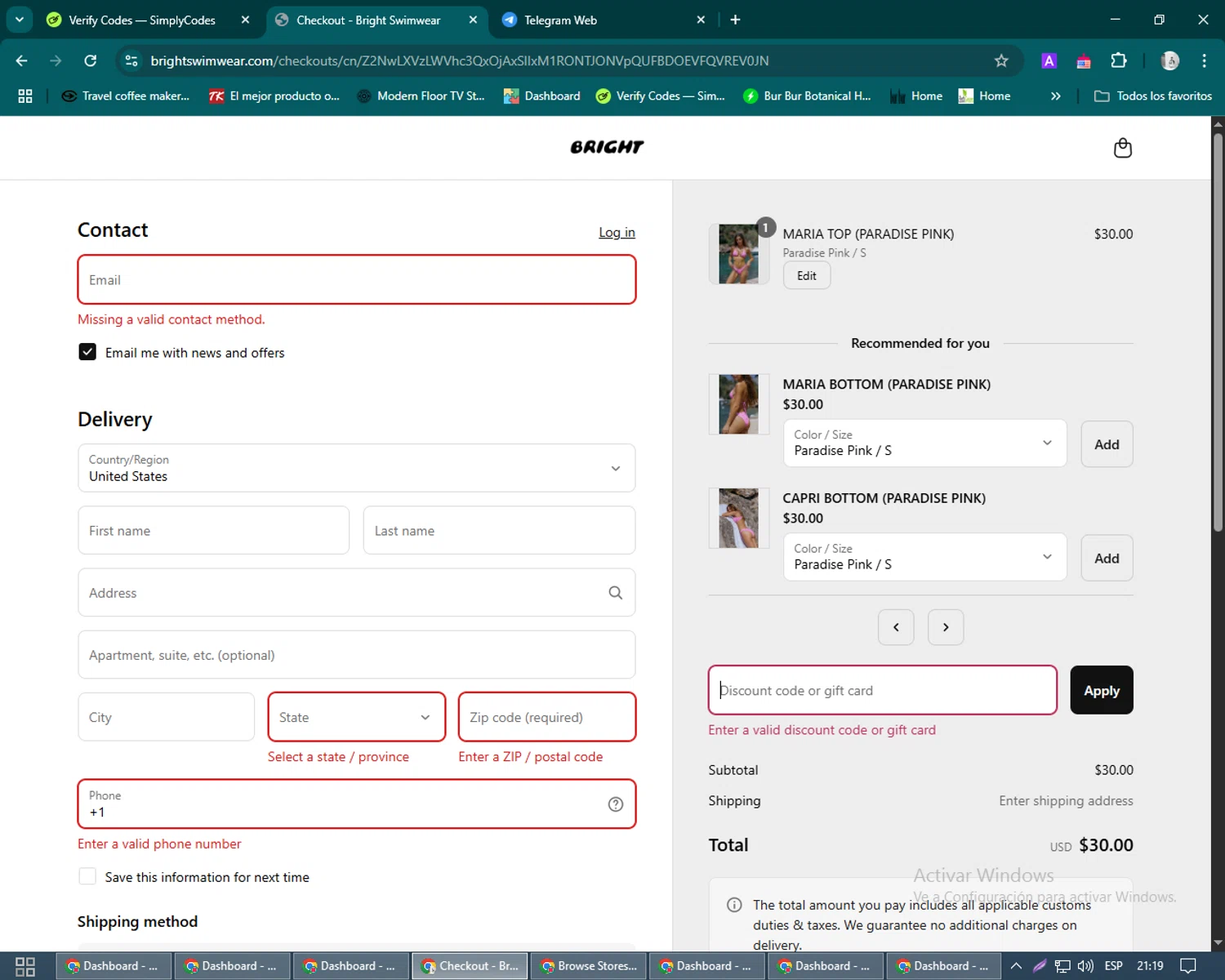1225x980 pixels.
Task: Focus the Email input field
Action: (356, 279)
